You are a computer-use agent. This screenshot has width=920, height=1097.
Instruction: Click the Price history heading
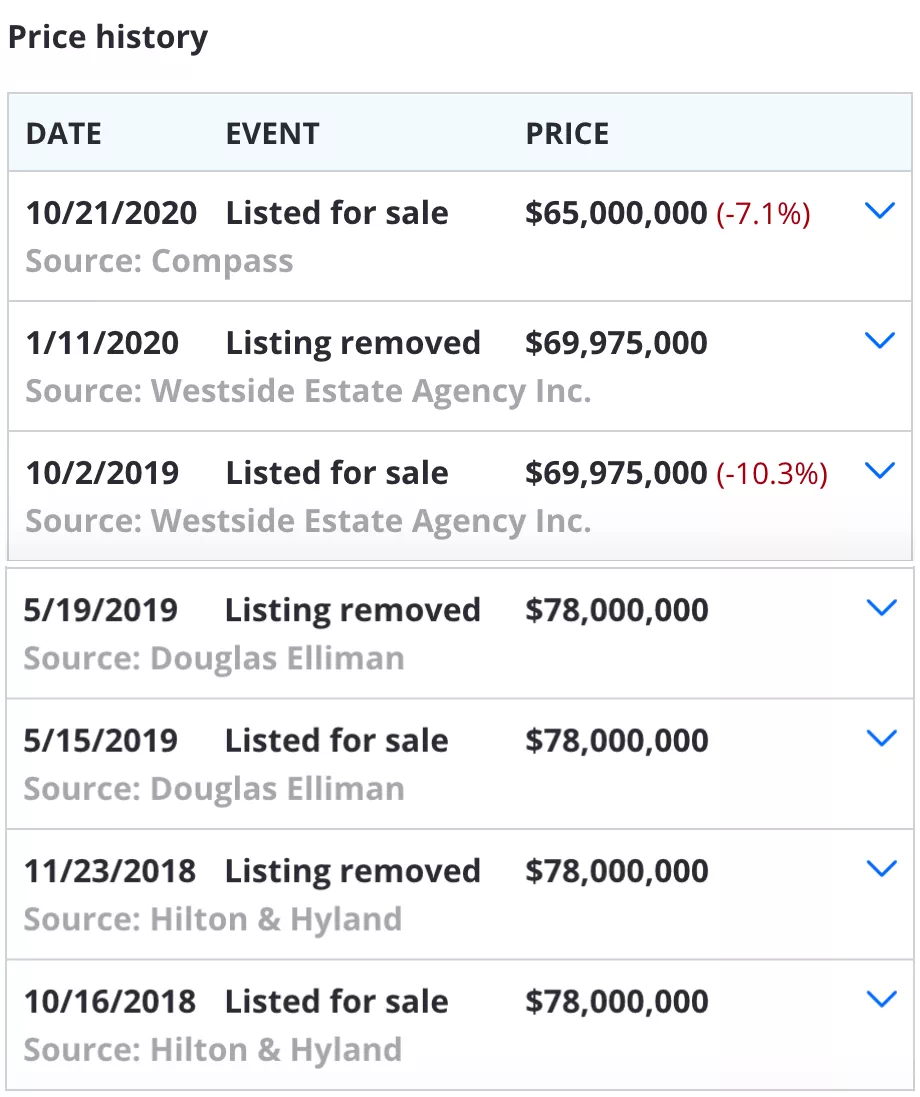(x=108, y=38)
